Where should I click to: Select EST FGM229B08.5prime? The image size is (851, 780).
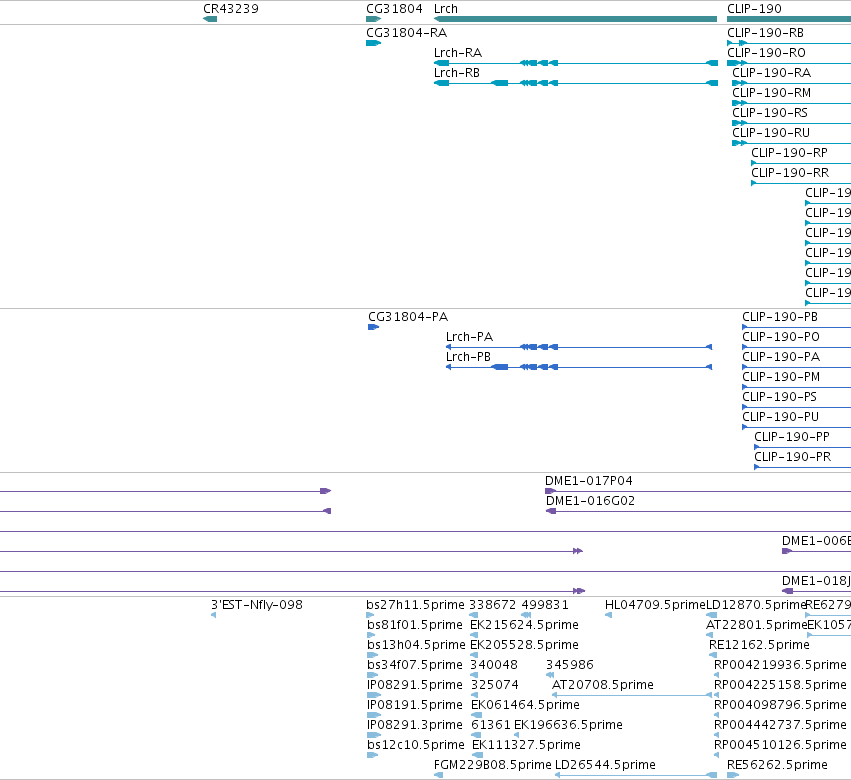[x=492, y=766]
